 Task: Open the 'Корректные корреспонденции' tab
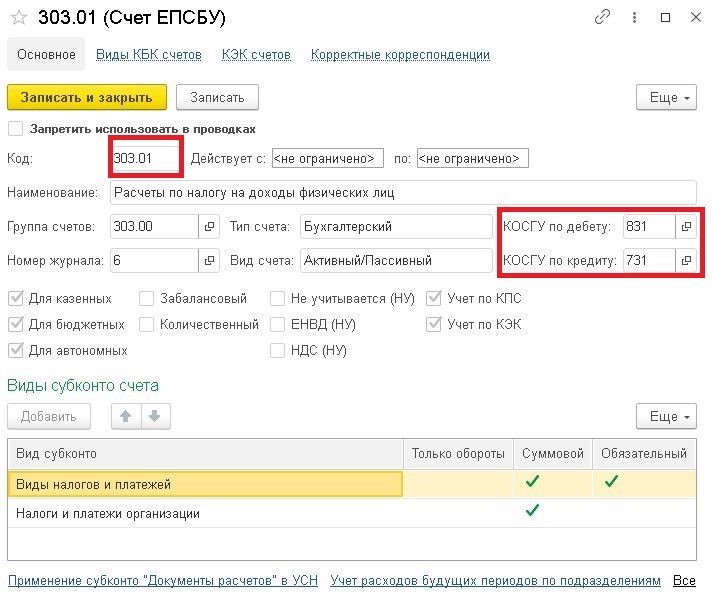tap(400, 55)
